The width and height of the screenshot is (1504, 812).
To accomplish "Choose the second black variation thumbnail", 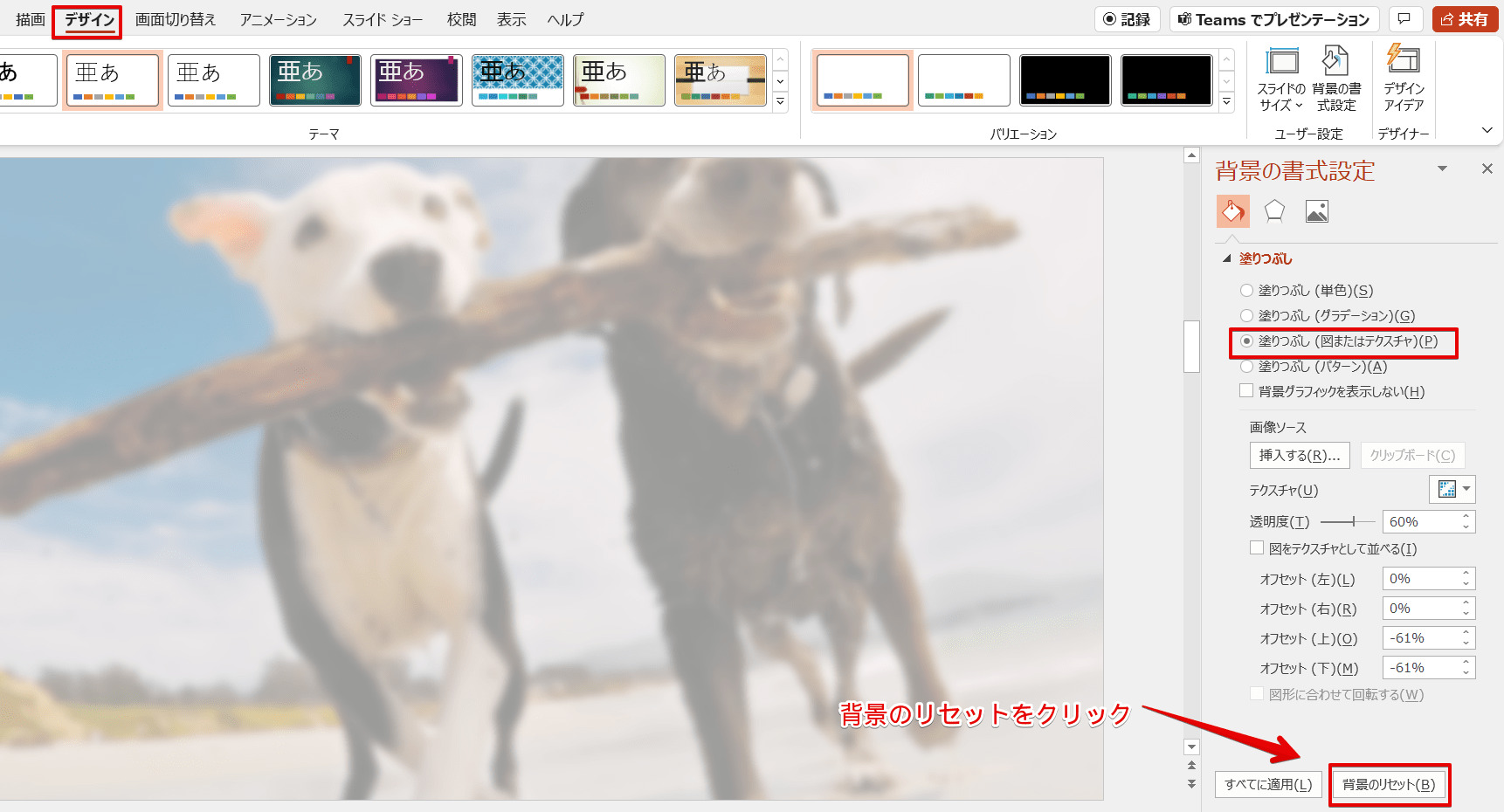I will coord(1167,80).
